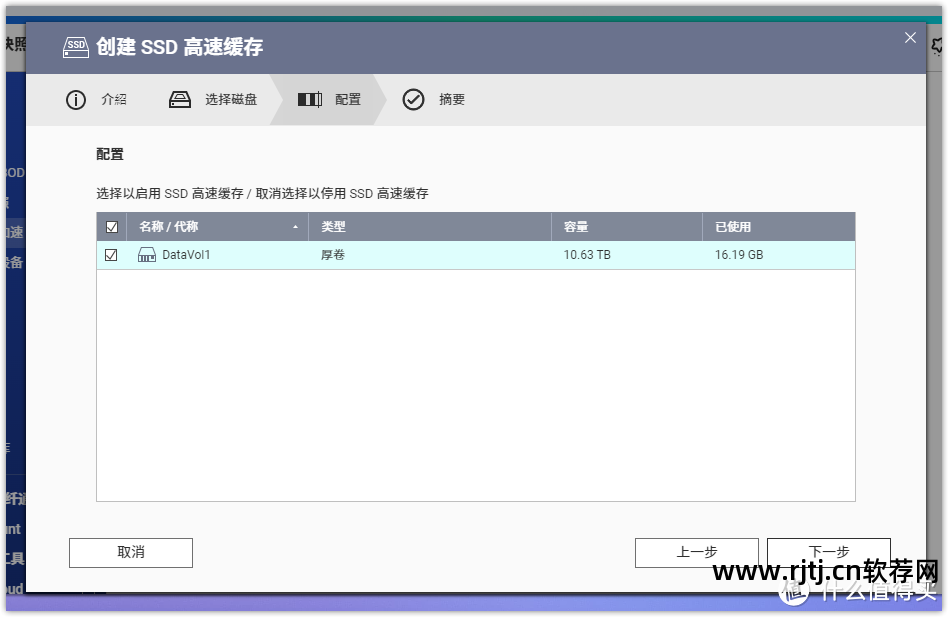Click the 上一步 button

696,552
